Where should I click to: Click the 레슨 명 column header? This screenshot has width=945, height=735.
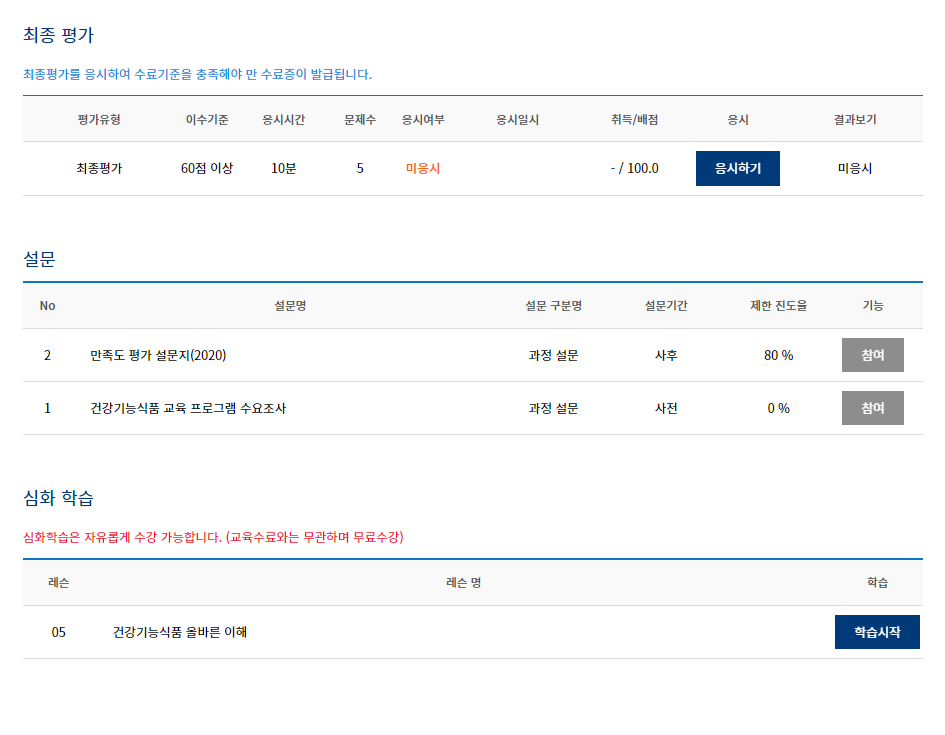click(x=463, y=583)
